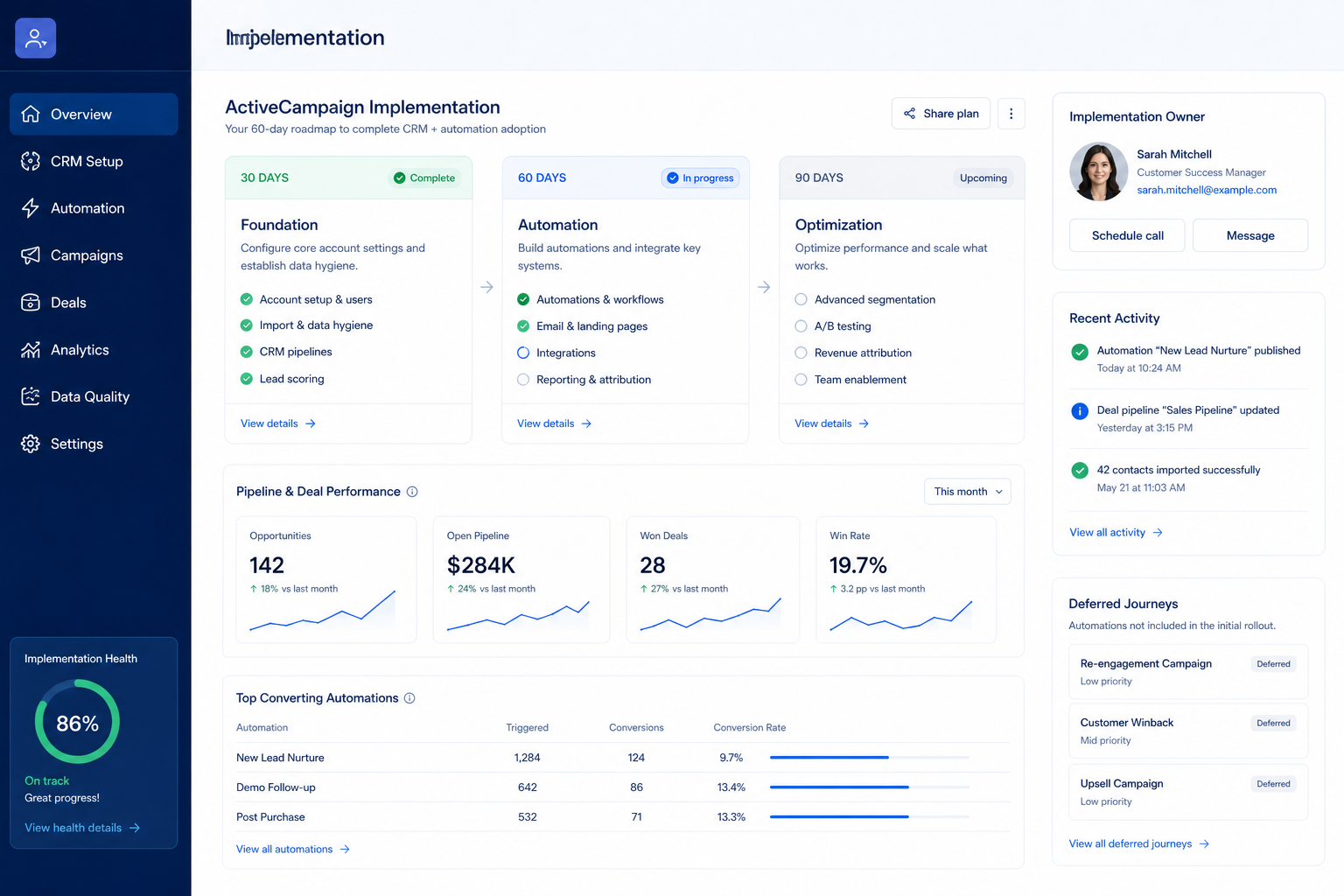The width and height of the screenshot is (1344, 896).
Task: Toggle the Lead scoring checkmark
Action: point(247,379)
